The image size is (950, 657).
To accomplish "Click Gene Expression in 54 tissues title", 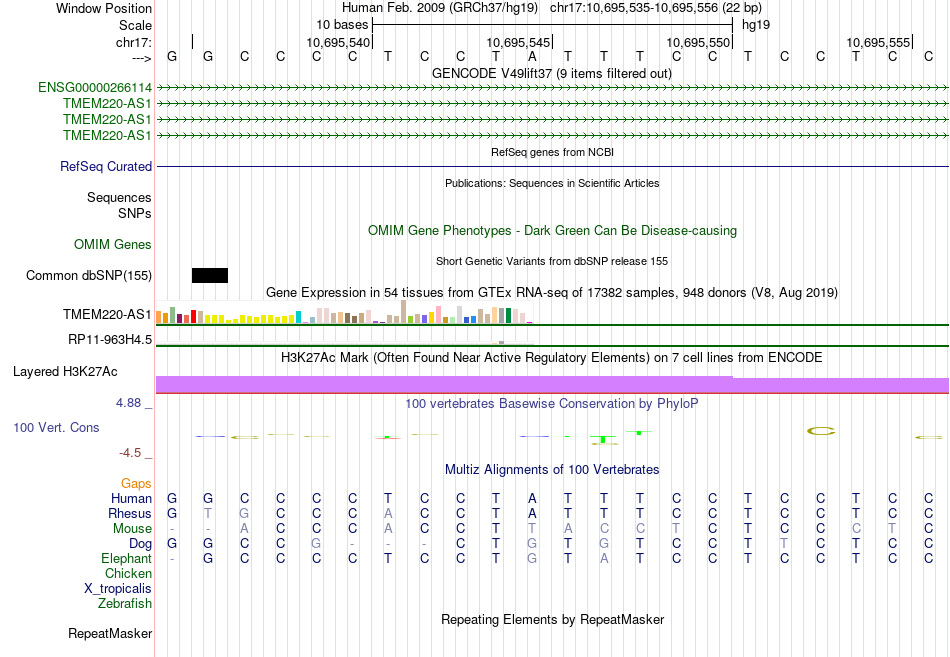I will click(x=552, y=293).
